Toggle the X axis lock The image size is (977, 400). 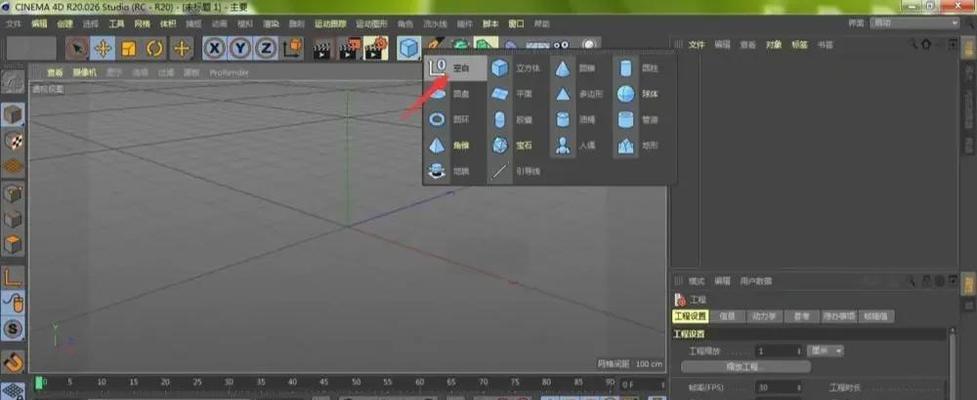215,49
